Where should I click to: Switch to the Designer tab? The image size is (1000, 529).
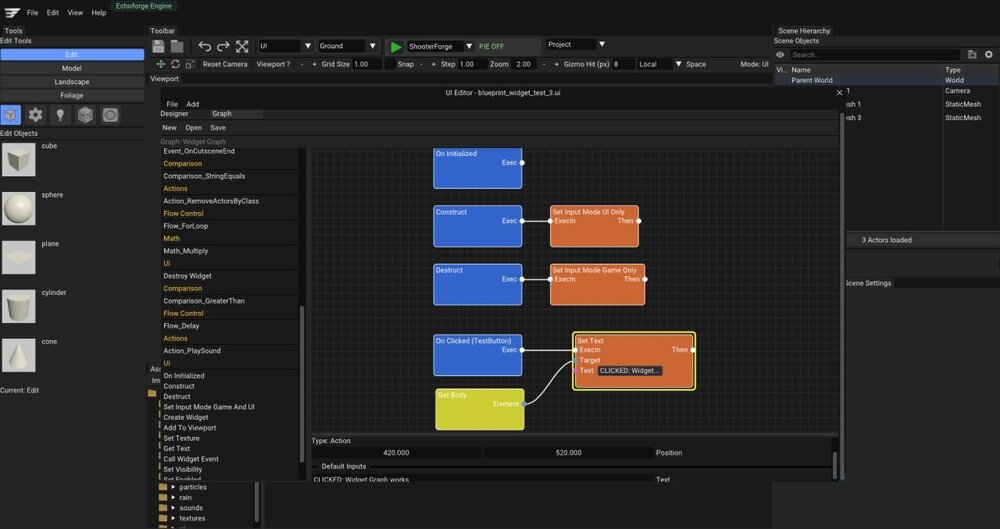coord(174,114)
